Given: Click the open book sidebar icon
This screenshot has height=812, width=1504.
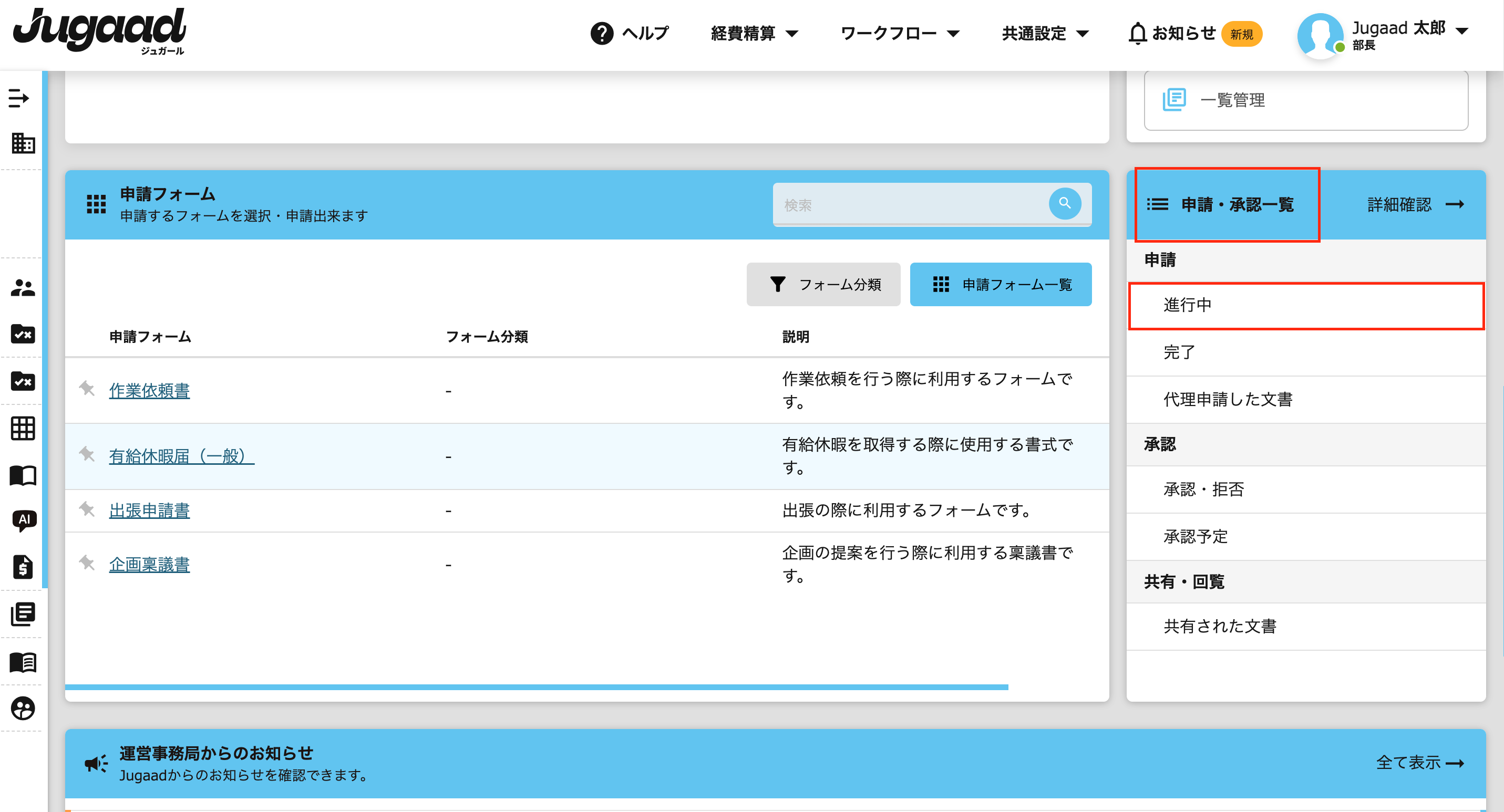Looking at the screenshot, I should [x=23, y=475].
